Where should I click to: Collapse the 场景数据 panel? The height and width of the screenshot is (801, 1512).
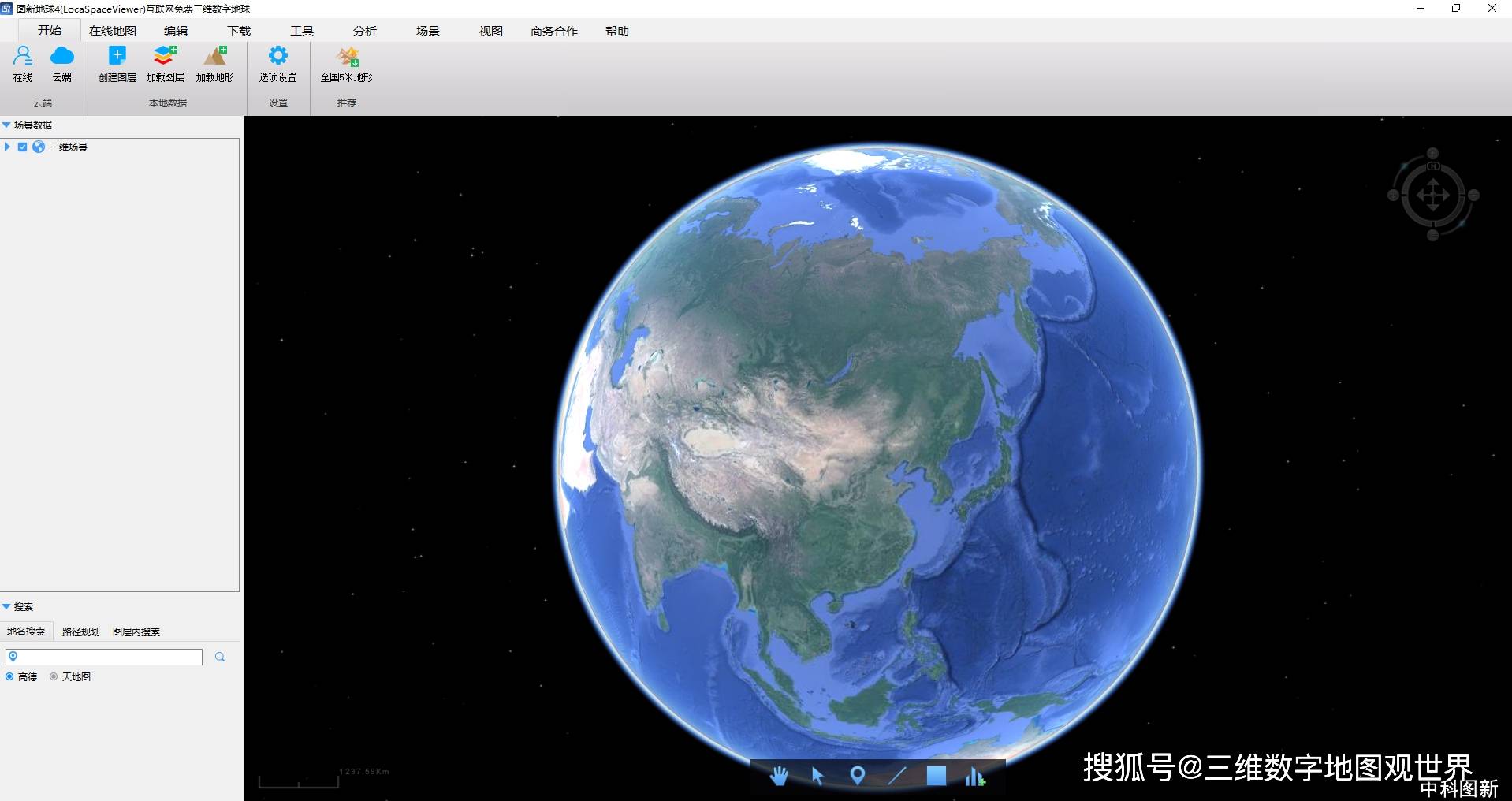tap(7, 125)
